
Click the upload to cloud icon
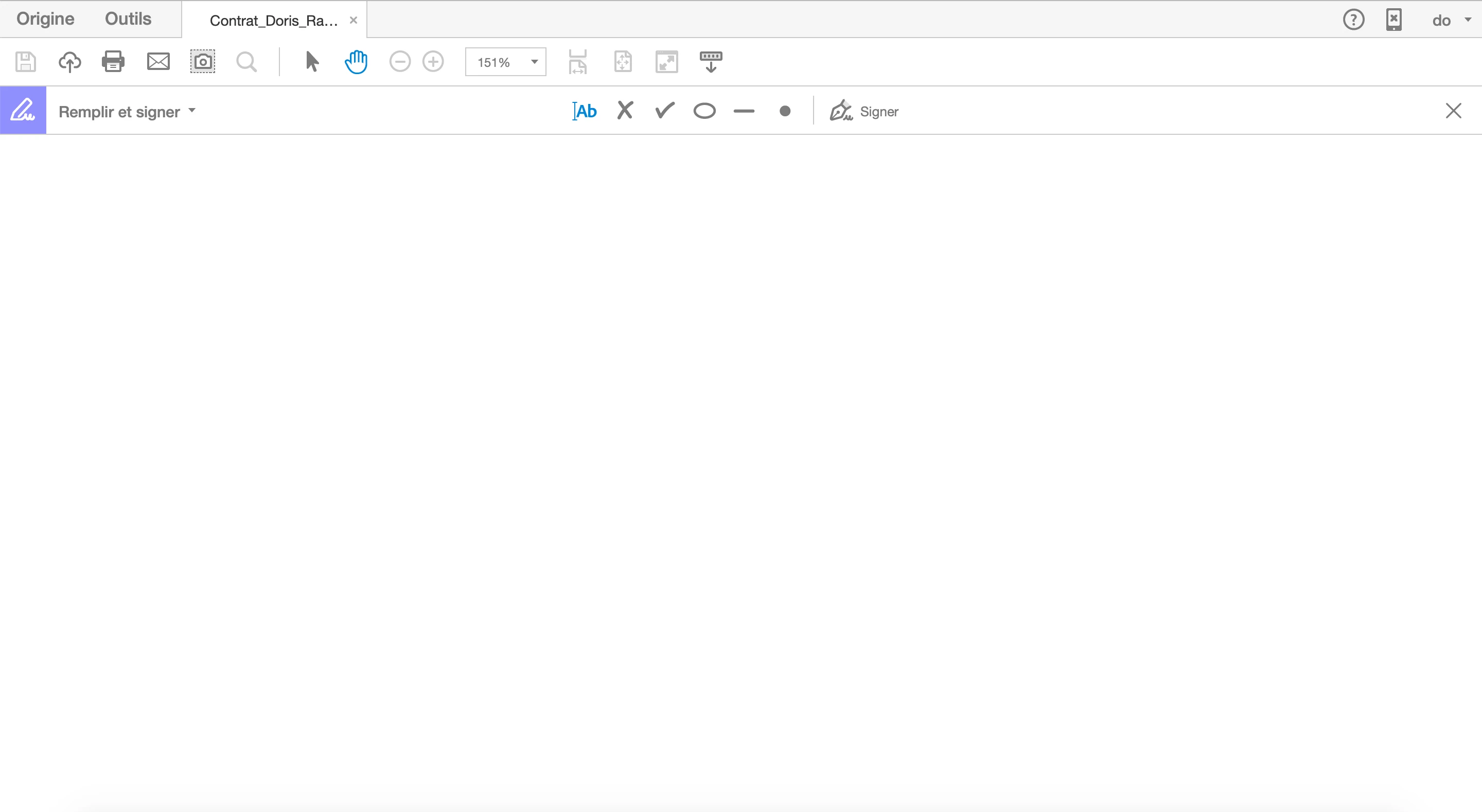[69, 62]
